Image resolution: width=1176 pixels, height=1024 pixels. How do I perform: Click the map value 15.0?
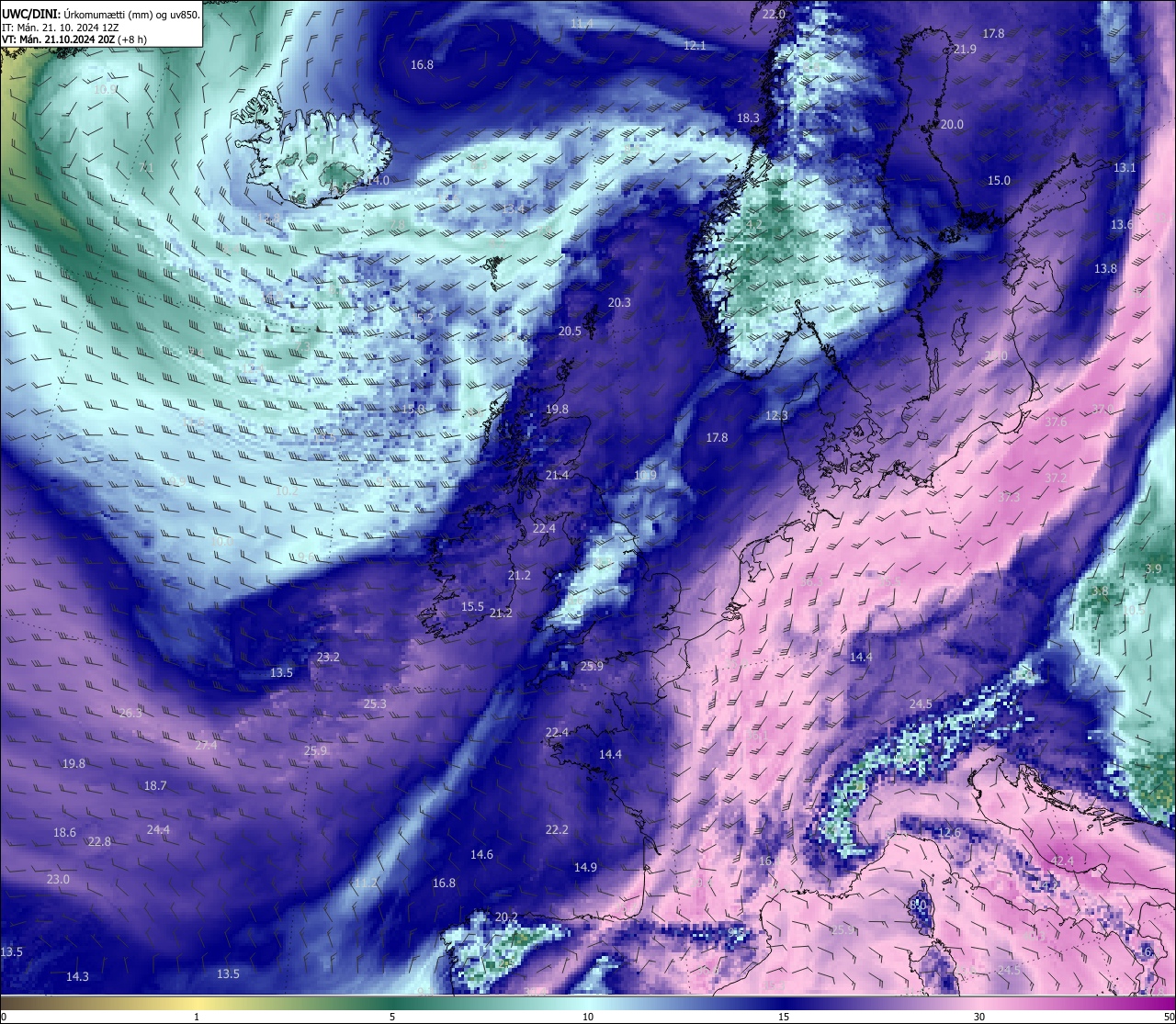(999, 181)
